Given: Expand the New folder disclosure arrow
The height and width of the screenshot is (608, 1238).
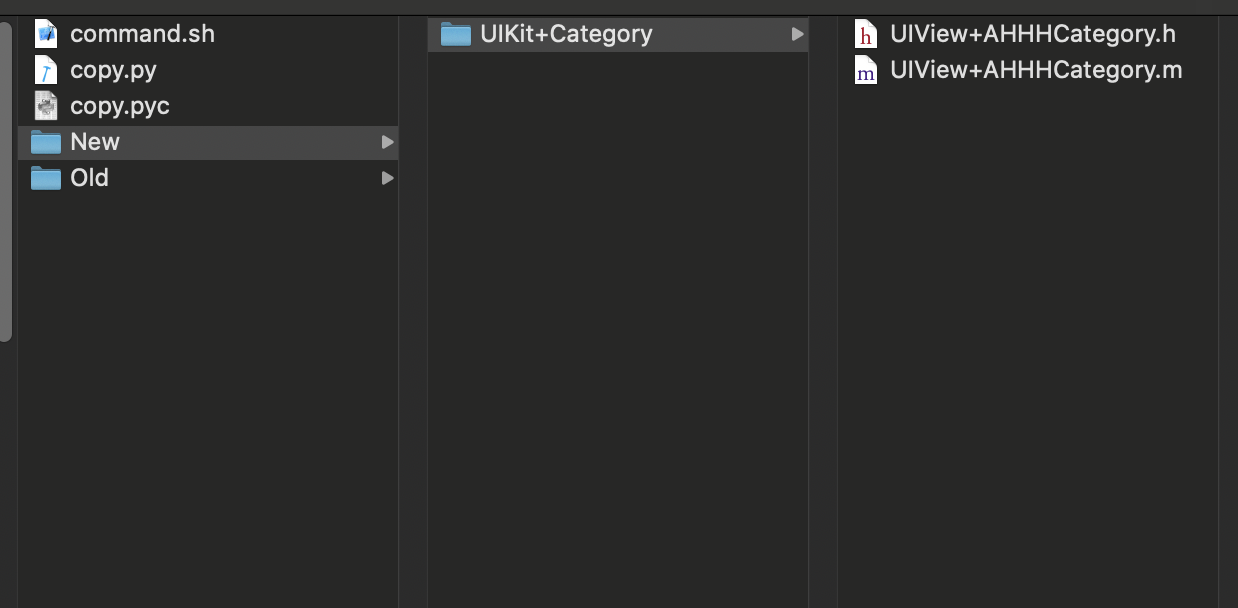Looking at the screenshot, I should coord(387,142).
